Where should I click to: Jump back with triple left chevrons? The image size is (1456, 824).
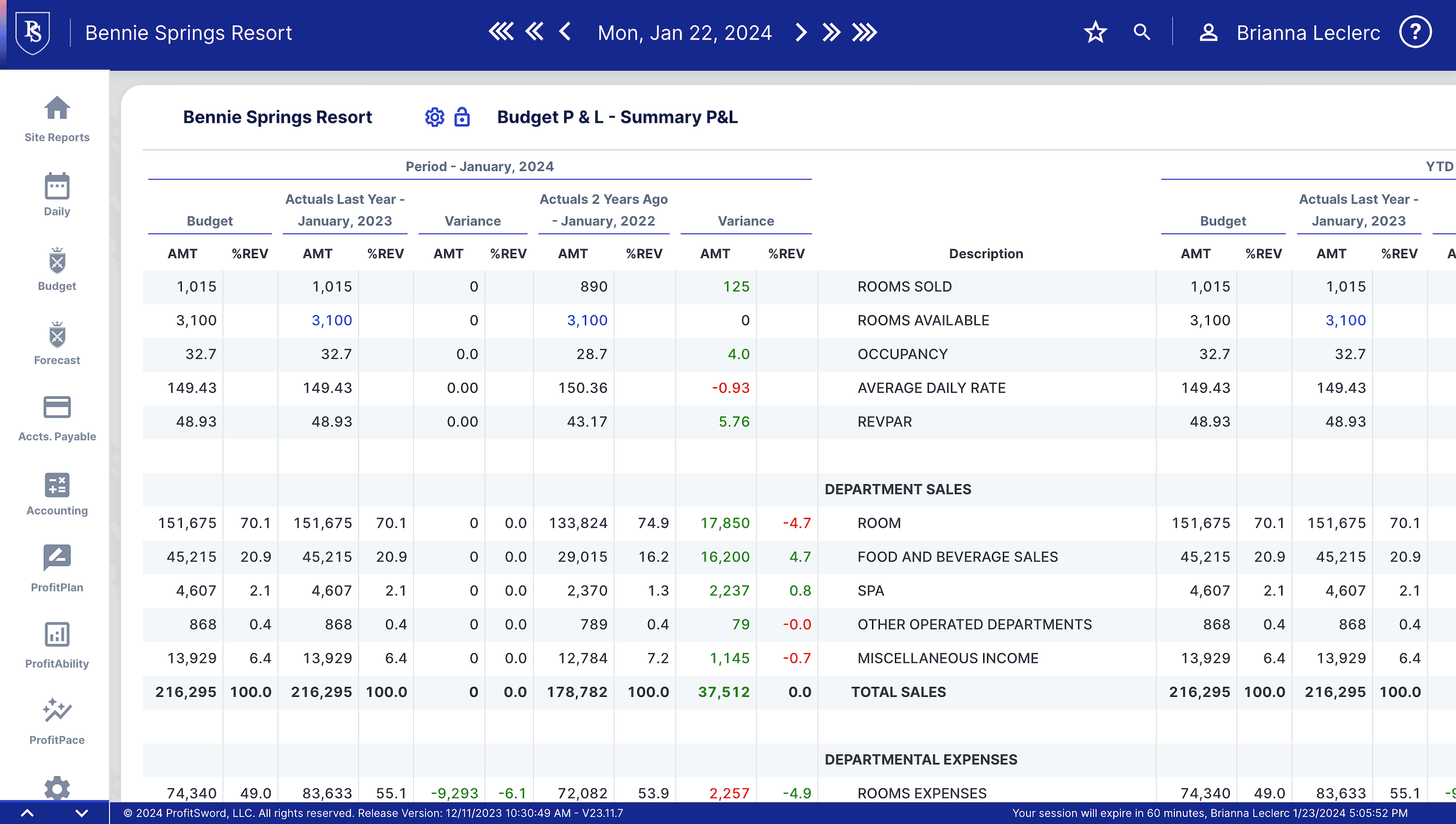pos(501,32)
